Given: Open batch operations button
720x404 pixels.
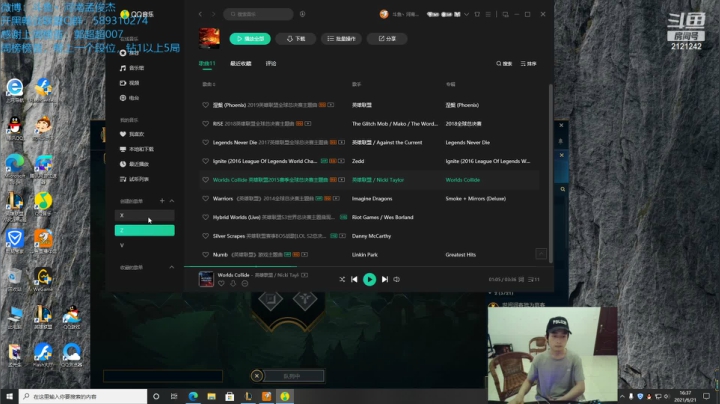Looking at the screenshot, I should click(x=341, y=39).
